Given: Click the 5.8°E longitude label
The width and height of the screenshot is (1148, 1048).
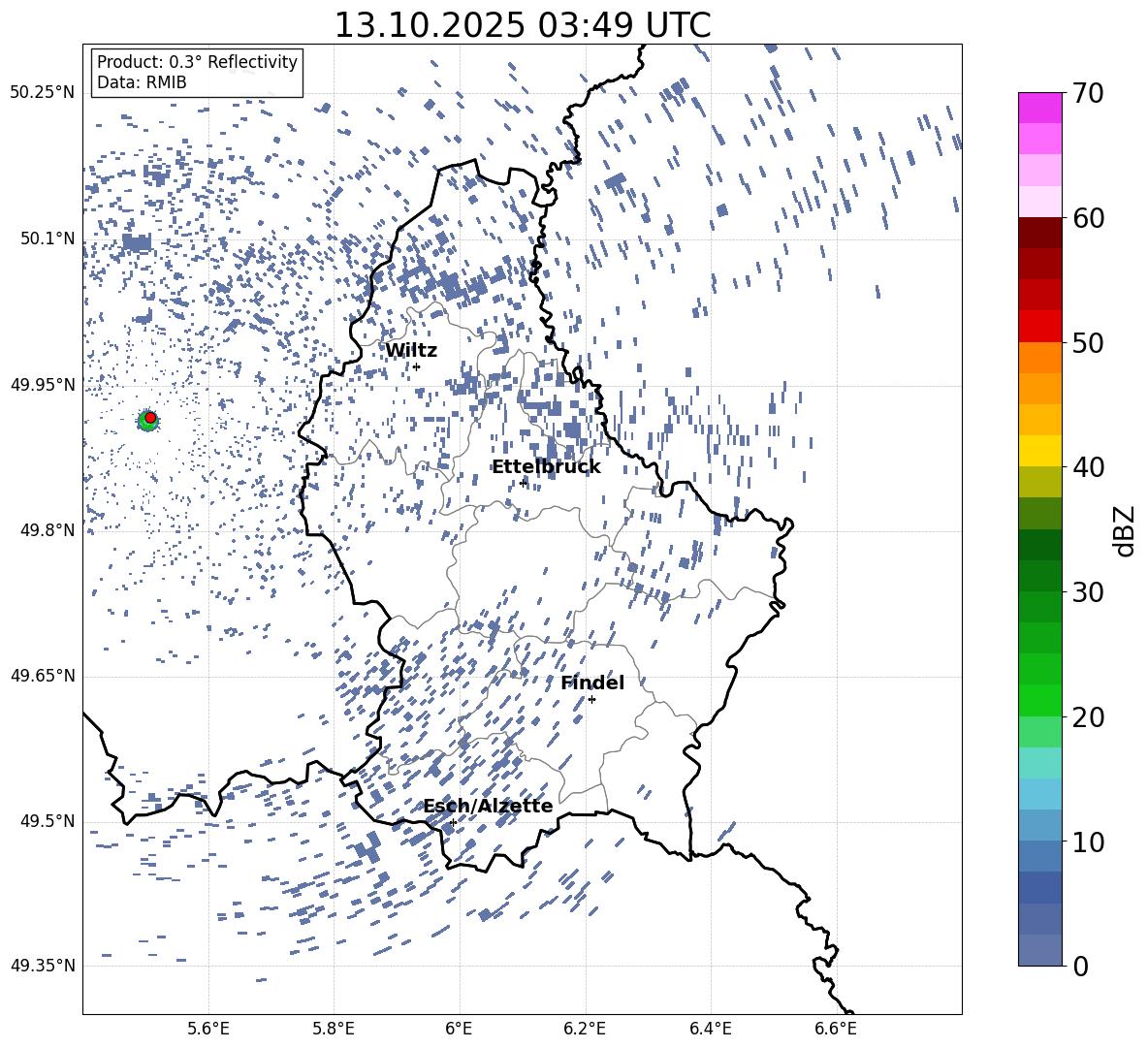Looking at the screenshot, I should click(x=334, y=1029).
